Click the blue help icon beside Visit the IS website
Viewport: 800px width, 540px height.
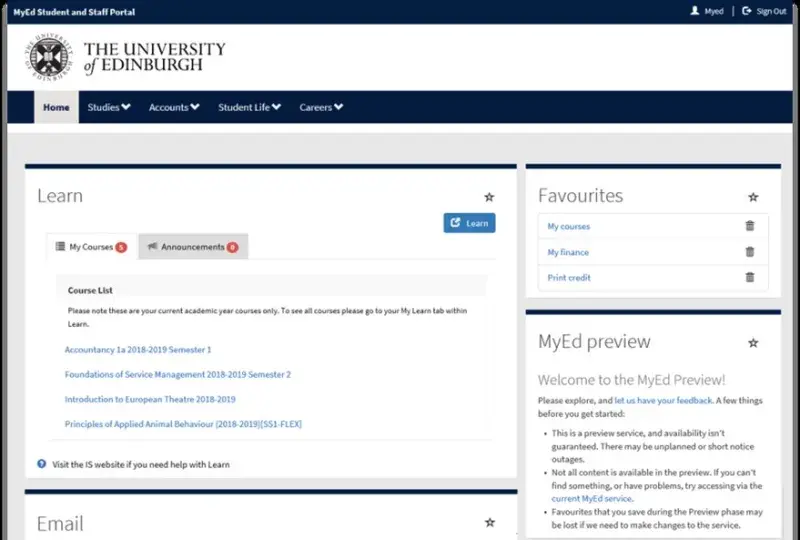42,464
